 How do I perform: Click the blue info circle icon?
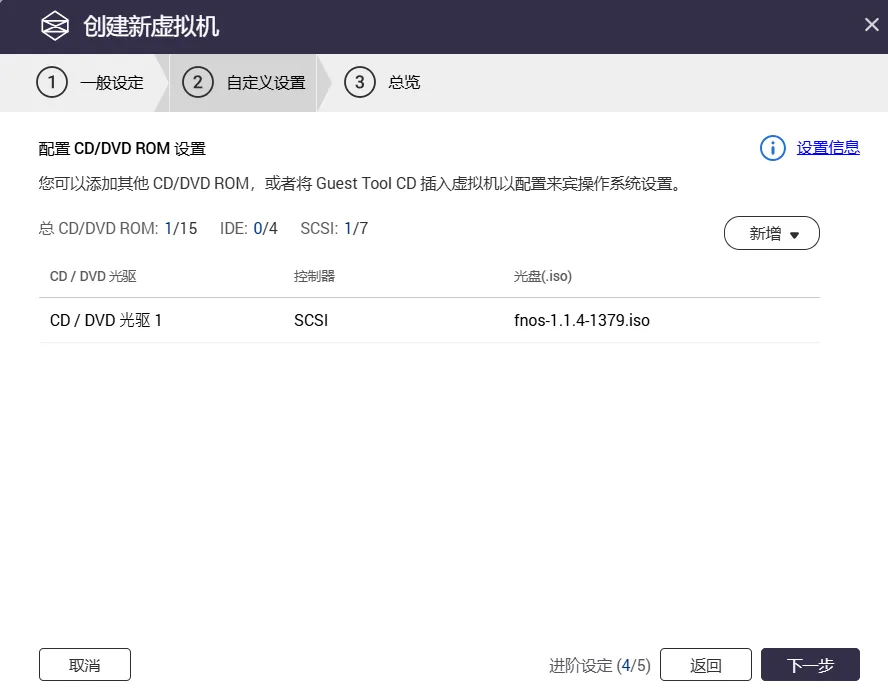[x=772, y=148]
